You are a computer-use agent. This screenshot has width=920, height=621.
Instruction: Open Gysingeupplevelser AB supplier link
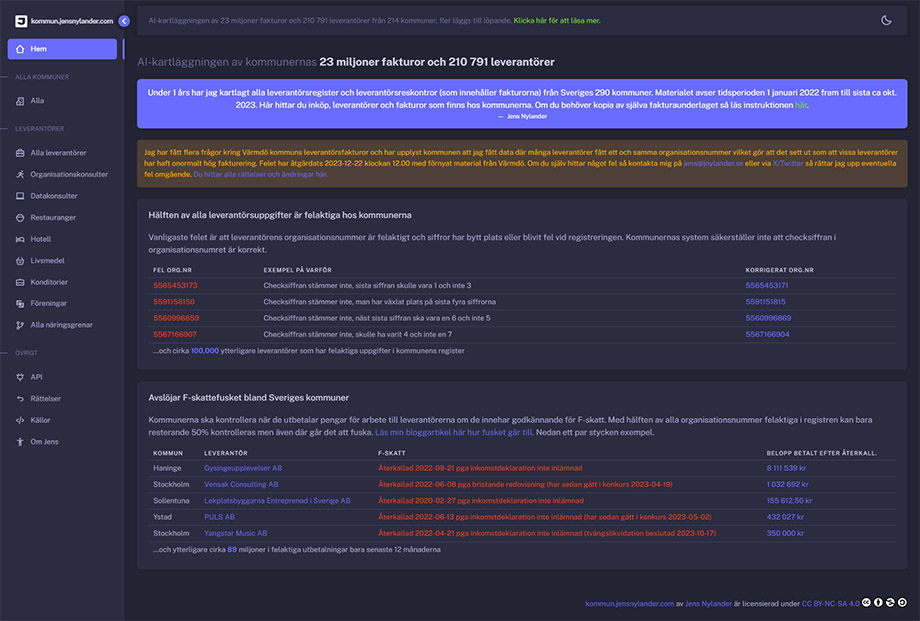[x=243, y=468]
